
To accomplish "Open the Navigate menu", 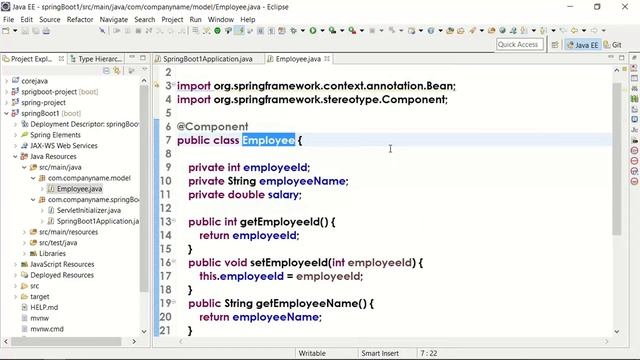I will pyautogui.click(x=114, y=20).
